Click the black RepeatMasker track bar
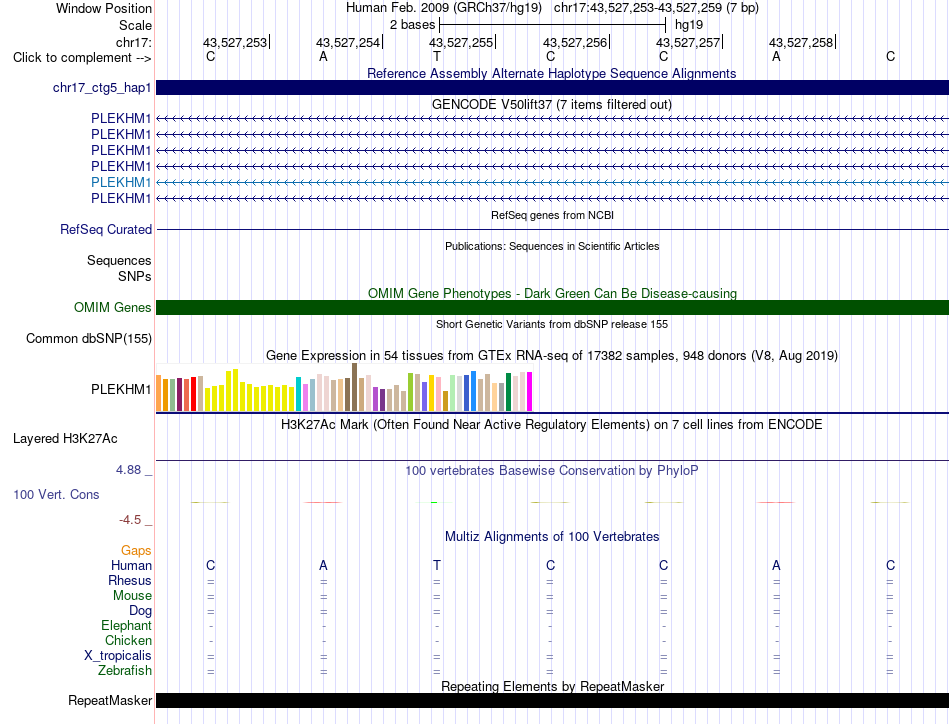The width and height of the screenshot is (950, 724). point(552,700)
